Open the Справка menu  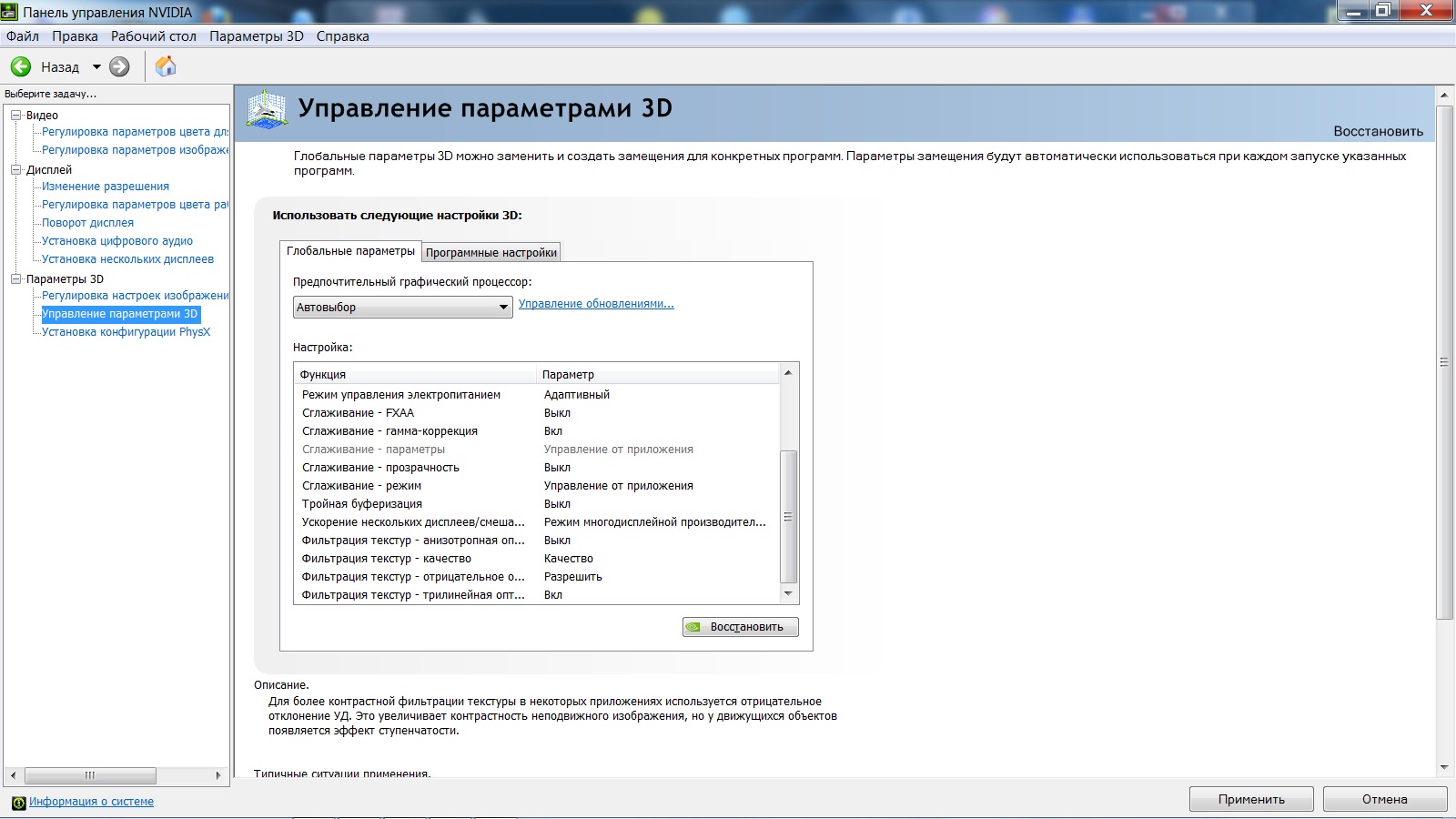tap(343, 36)
